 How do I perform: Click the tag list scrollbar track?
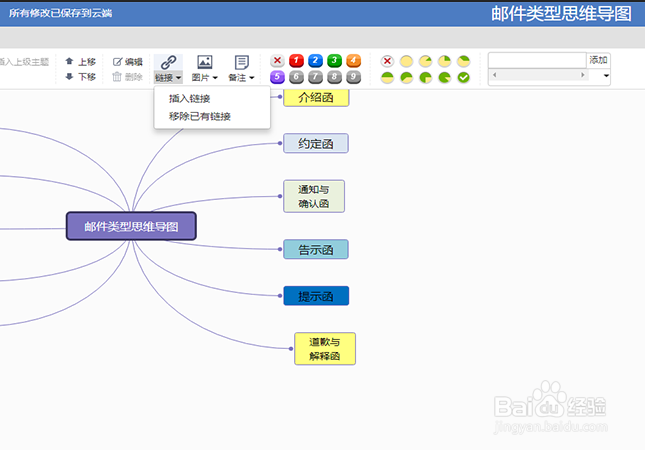pyautogui.click(x=539, y=75)
